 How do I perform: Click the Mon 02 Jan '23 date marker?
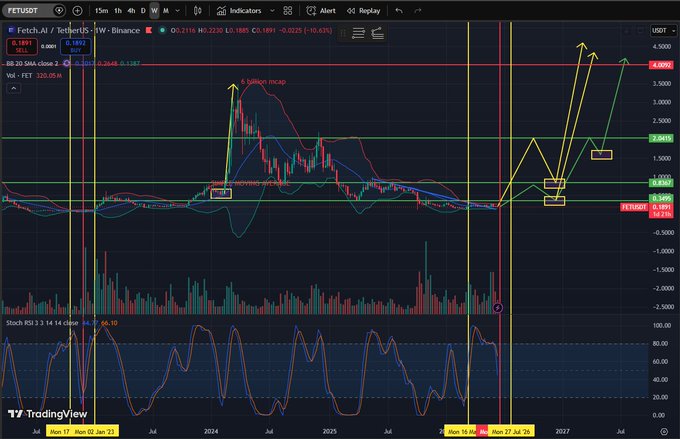[x=95, y=432]
